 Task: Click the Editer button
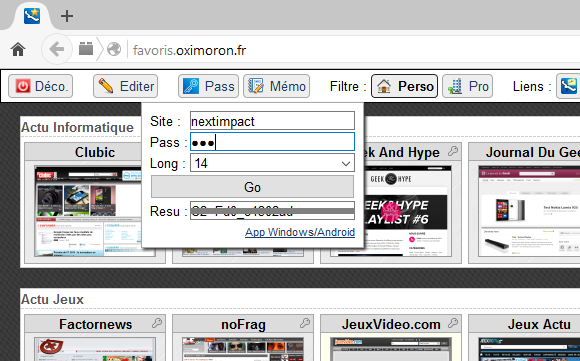pyautogui.click(x=125, y=86)
